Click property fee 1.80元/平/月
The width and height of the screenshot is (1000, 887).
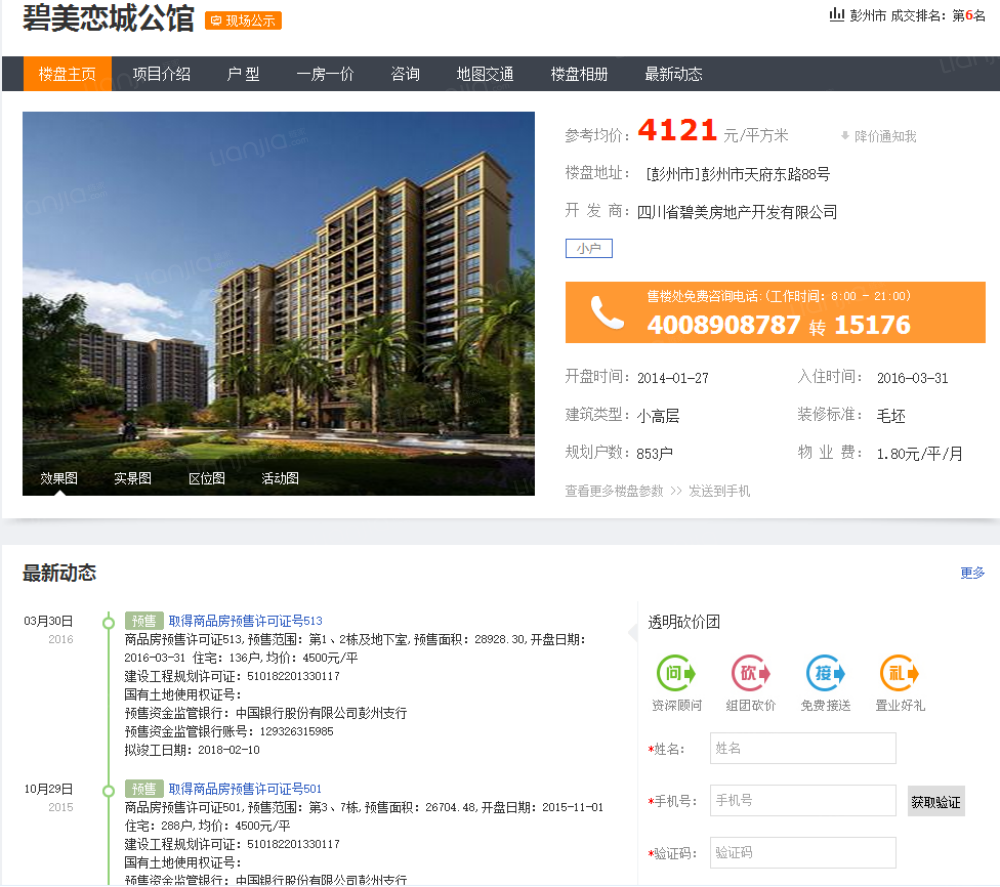pyautogui.click(x=920, y=454)
